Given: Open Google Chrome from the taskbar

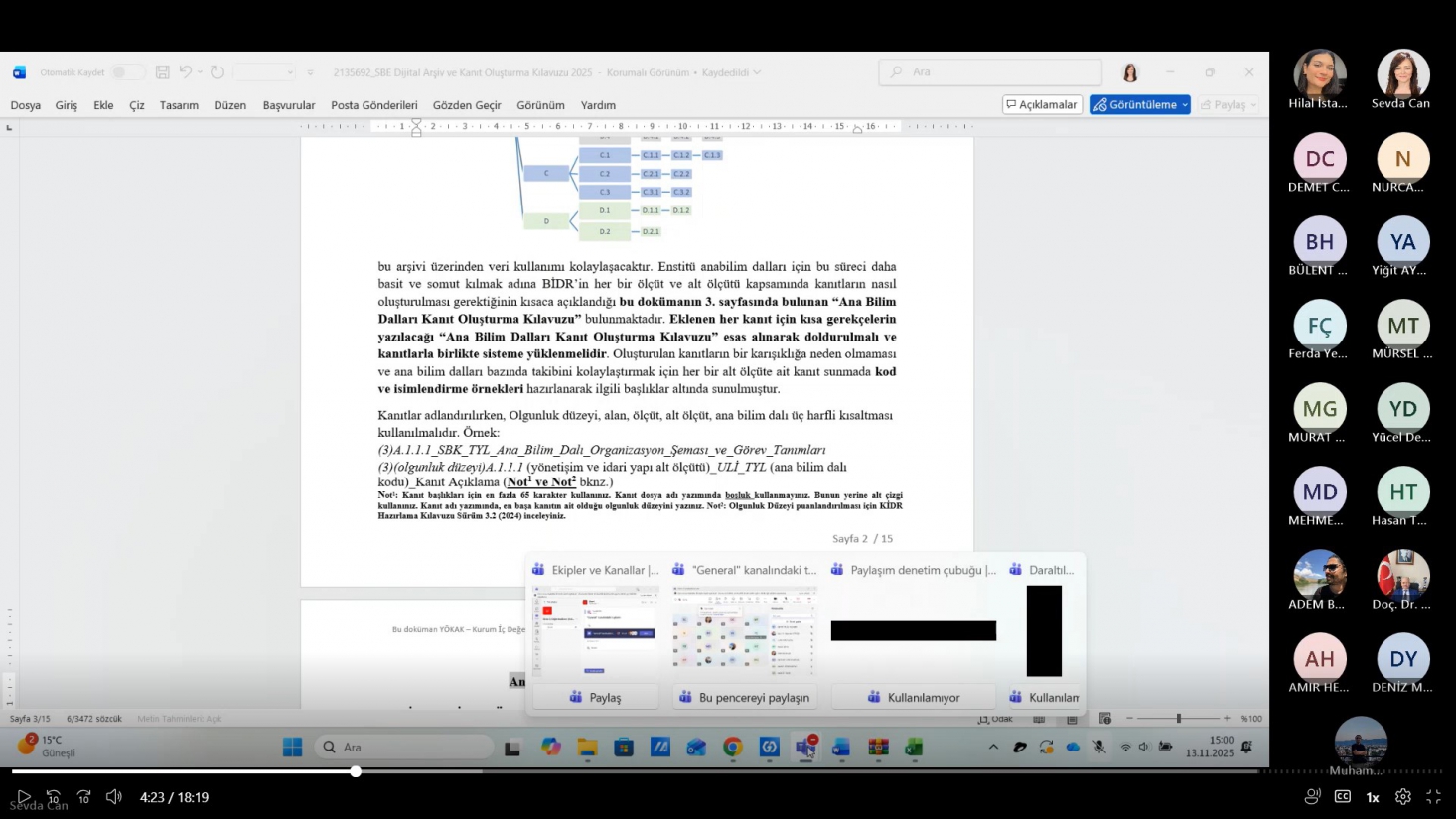Looking at the screenshot, I should tap(732, 748).
